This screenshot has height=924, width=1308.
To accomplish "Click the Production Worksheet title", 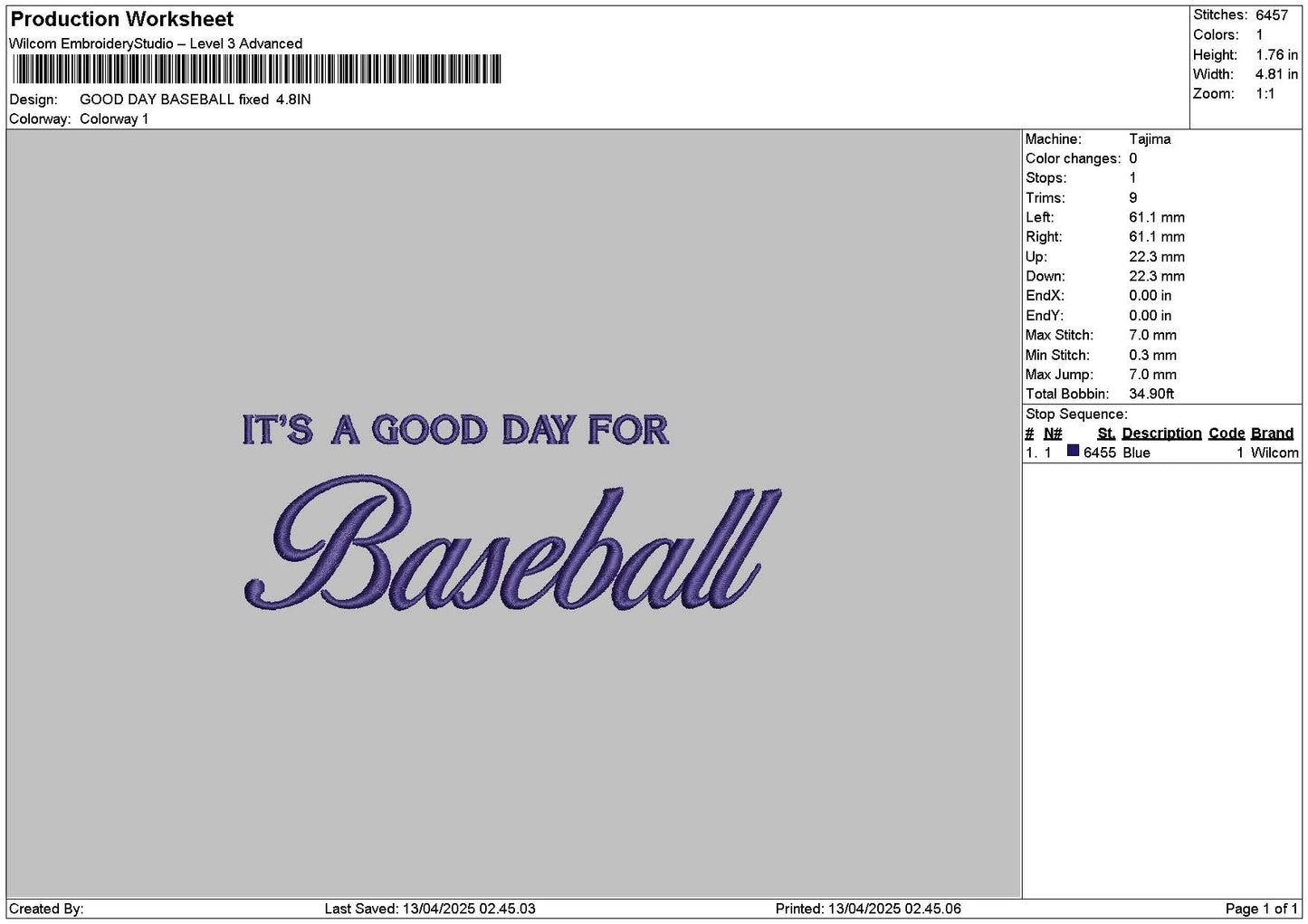I will 121,19.
